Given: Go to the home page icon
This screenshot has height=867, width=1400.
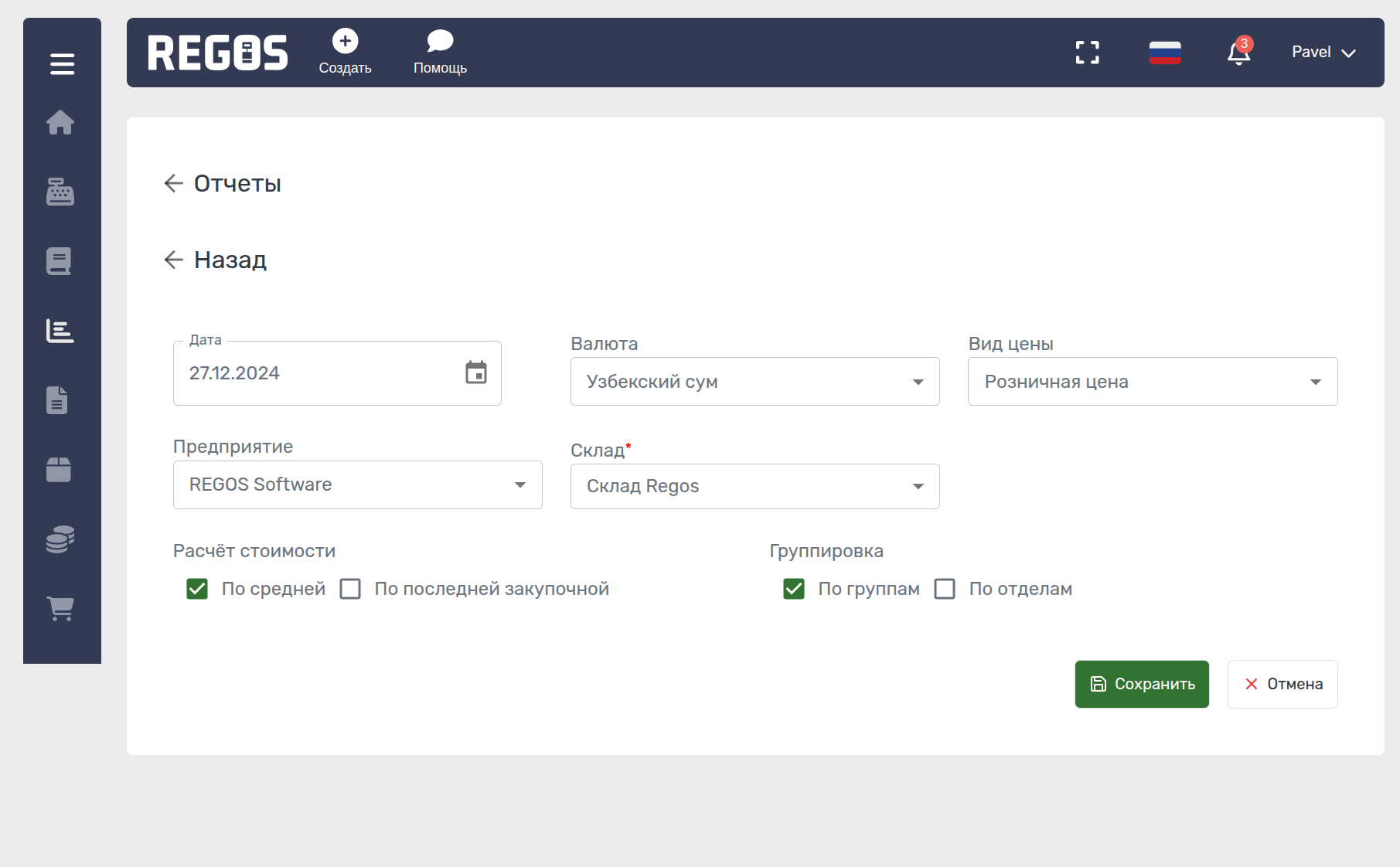Looking at the screenshot, I should pyautogui.click(x=60, y=122).
